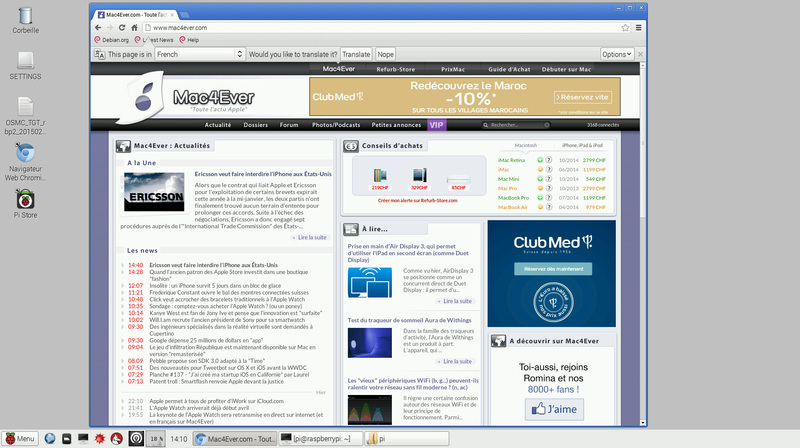Viewport: 800px width, 448px height.
Task: Click the purple VIP button
Action: [436, 125]
